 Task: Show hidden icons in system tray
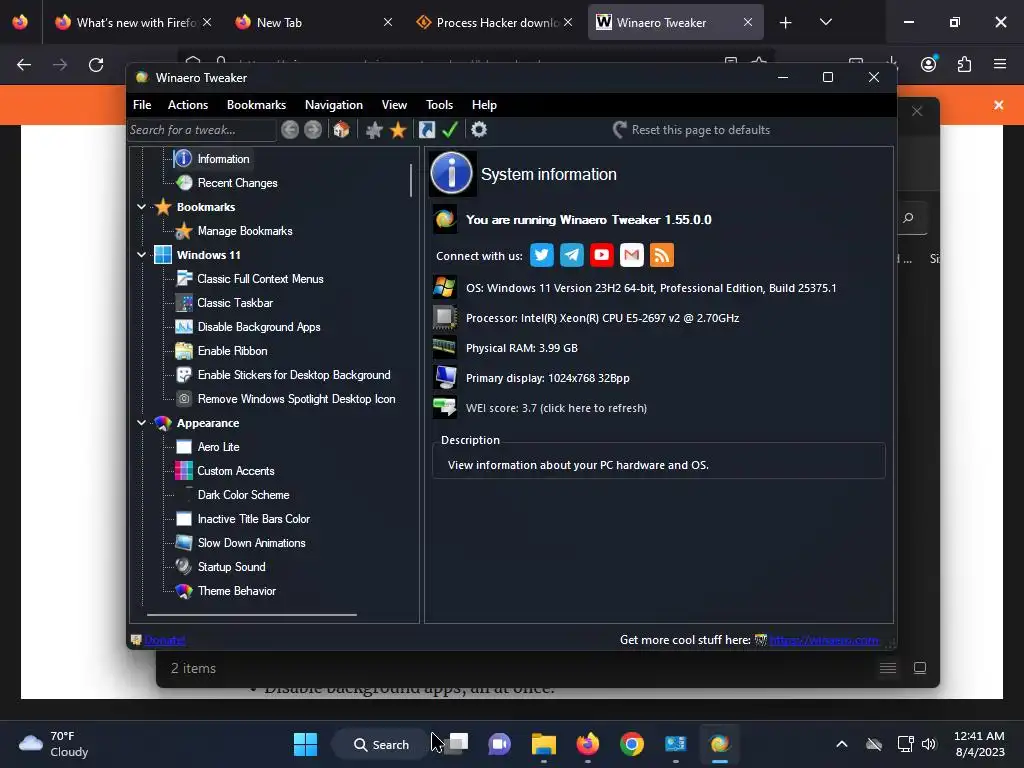[x=842, y=744]
